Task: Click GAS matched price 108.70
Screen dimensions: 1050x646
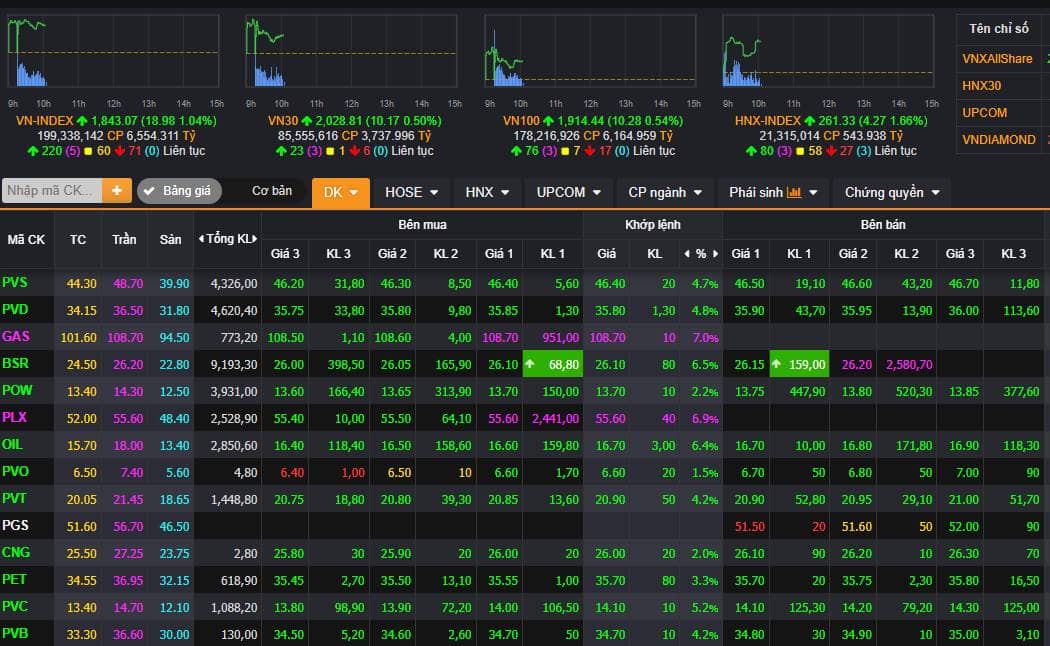Action: tap(607, 337)
